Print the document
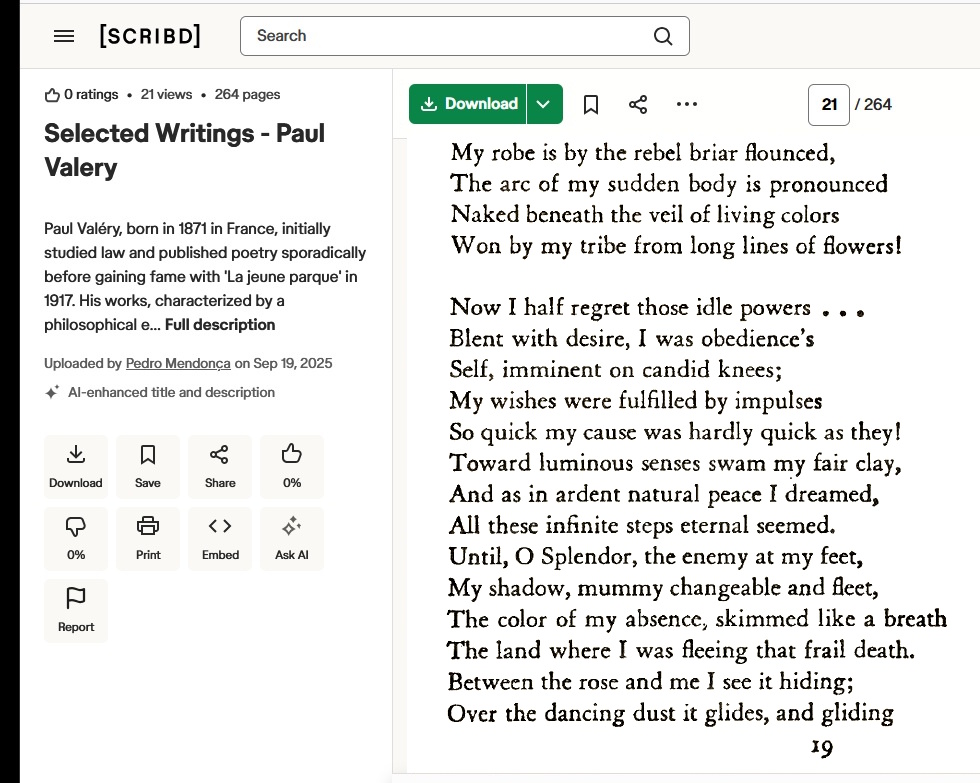Screen dimensions: 980x783 [x=148, y=539]
